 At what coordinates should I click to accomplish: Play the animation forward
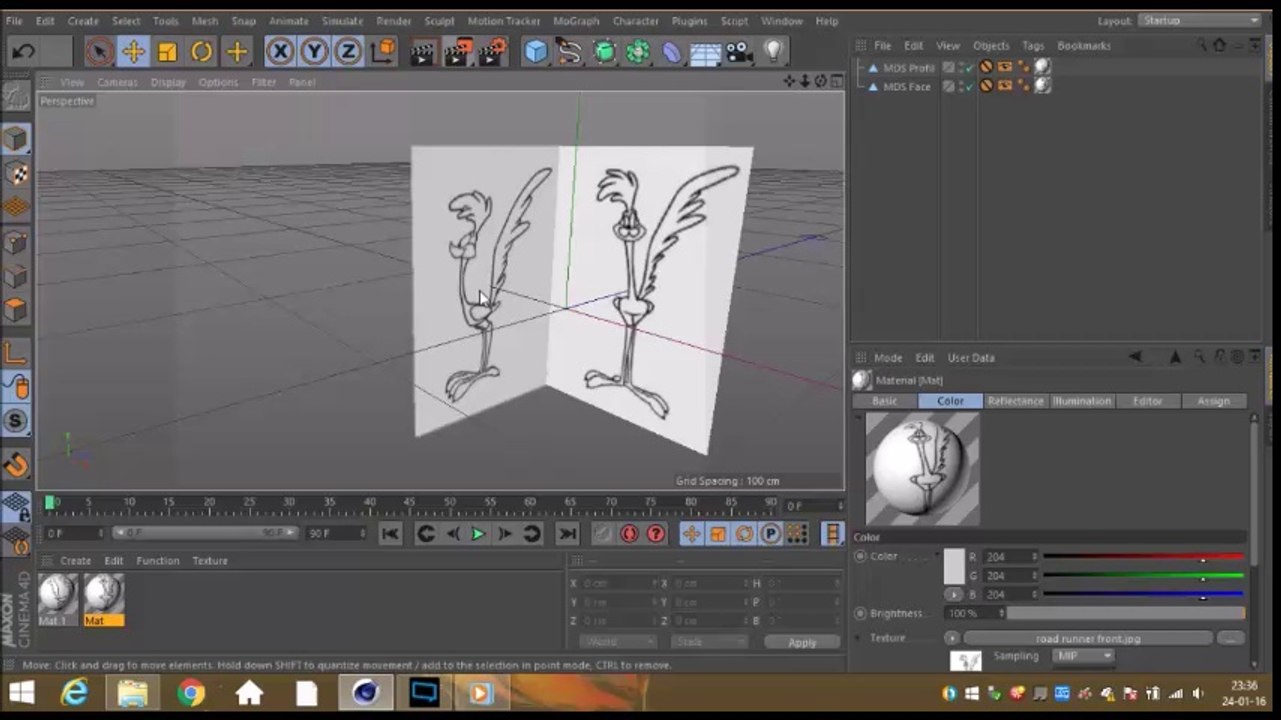click(478, 534)
